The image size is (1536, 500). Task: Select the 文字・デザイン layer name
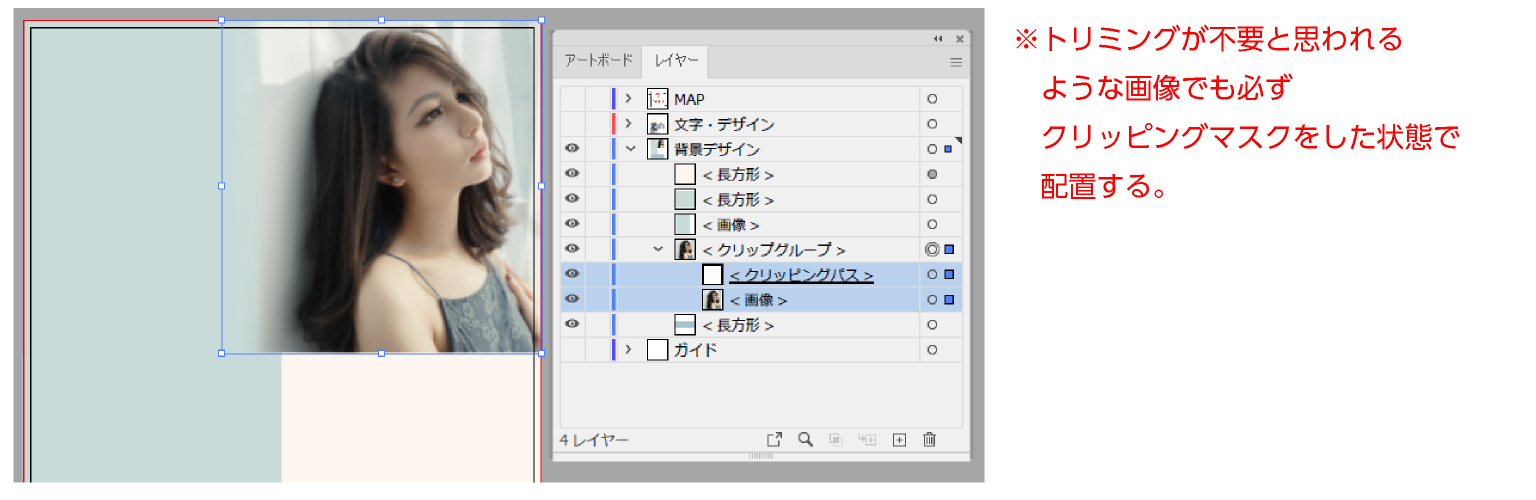724,124
